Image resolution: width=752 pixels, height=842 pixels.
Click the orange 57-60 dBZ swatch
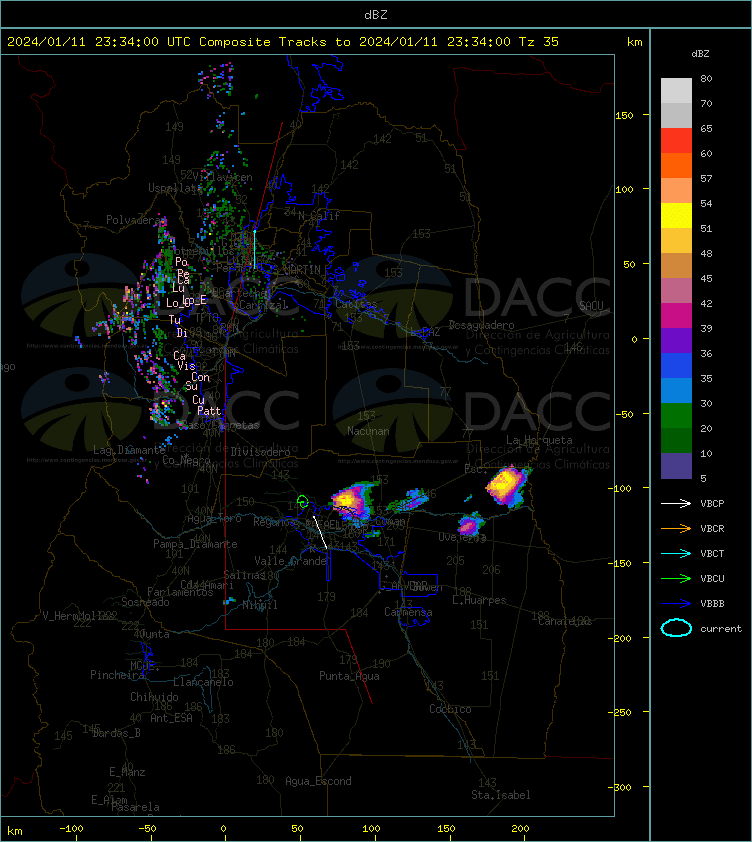click(x=676, y=165)
